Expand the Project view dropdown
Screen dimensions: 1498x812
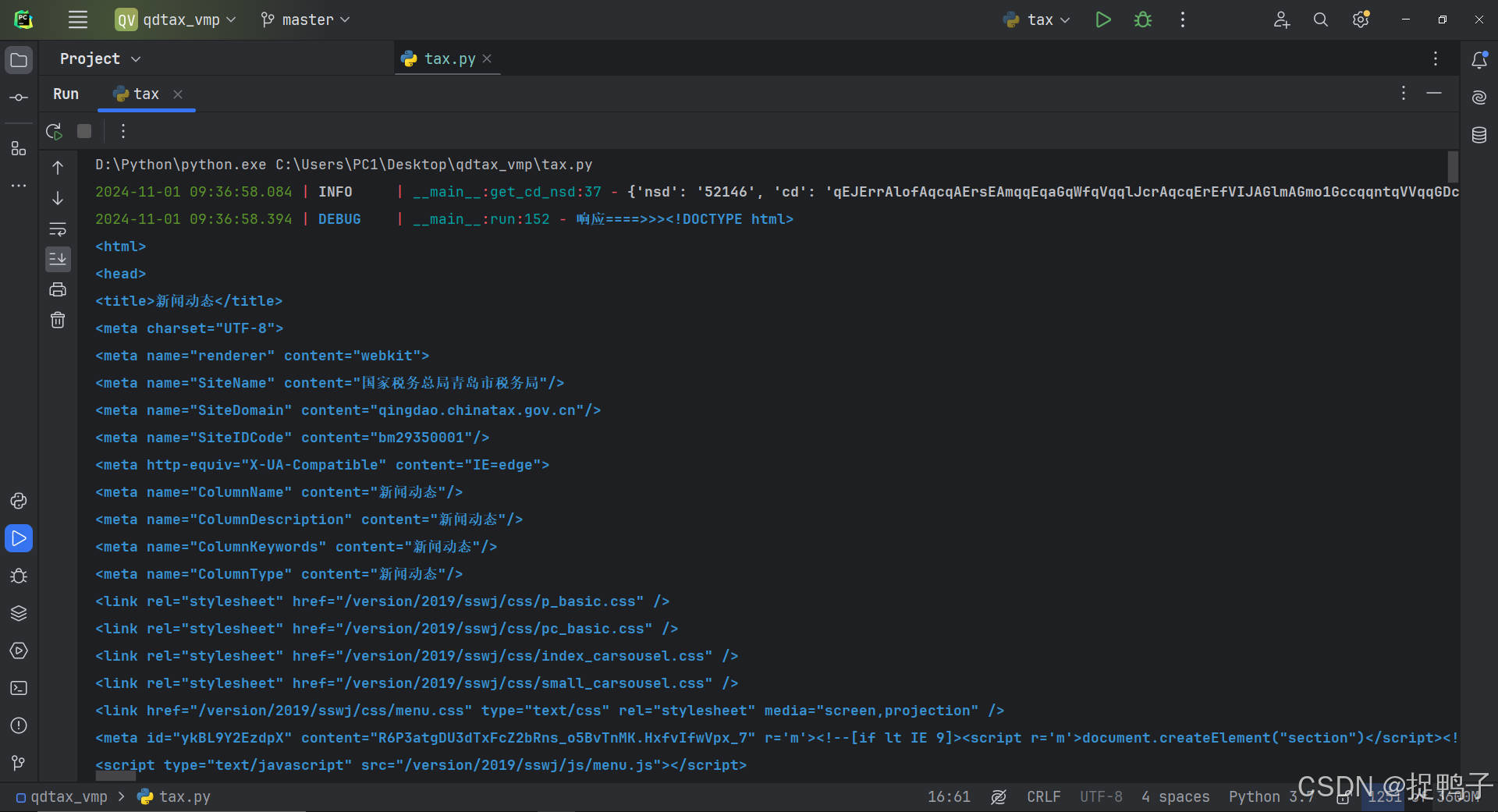101,59
